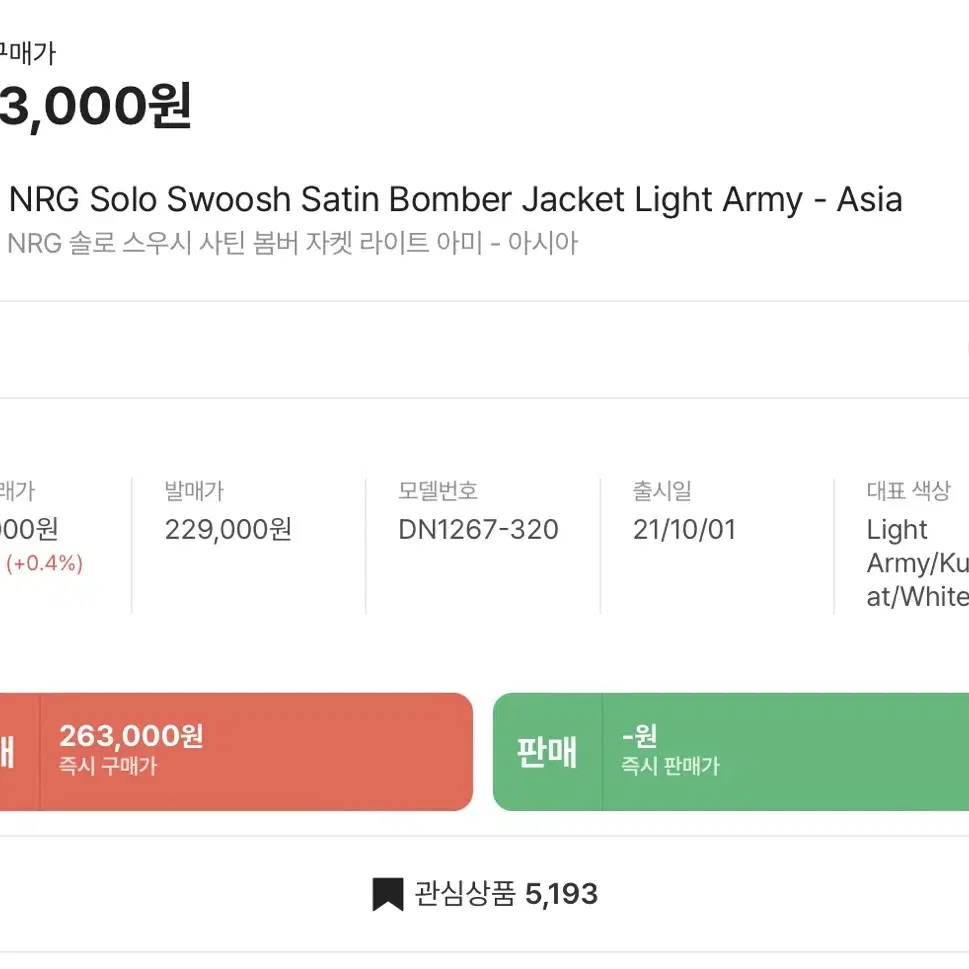Click the red 263,000원 즉시 구매가 button
The height and width of the screenshot is (969, 969).
tap(236, 751)
